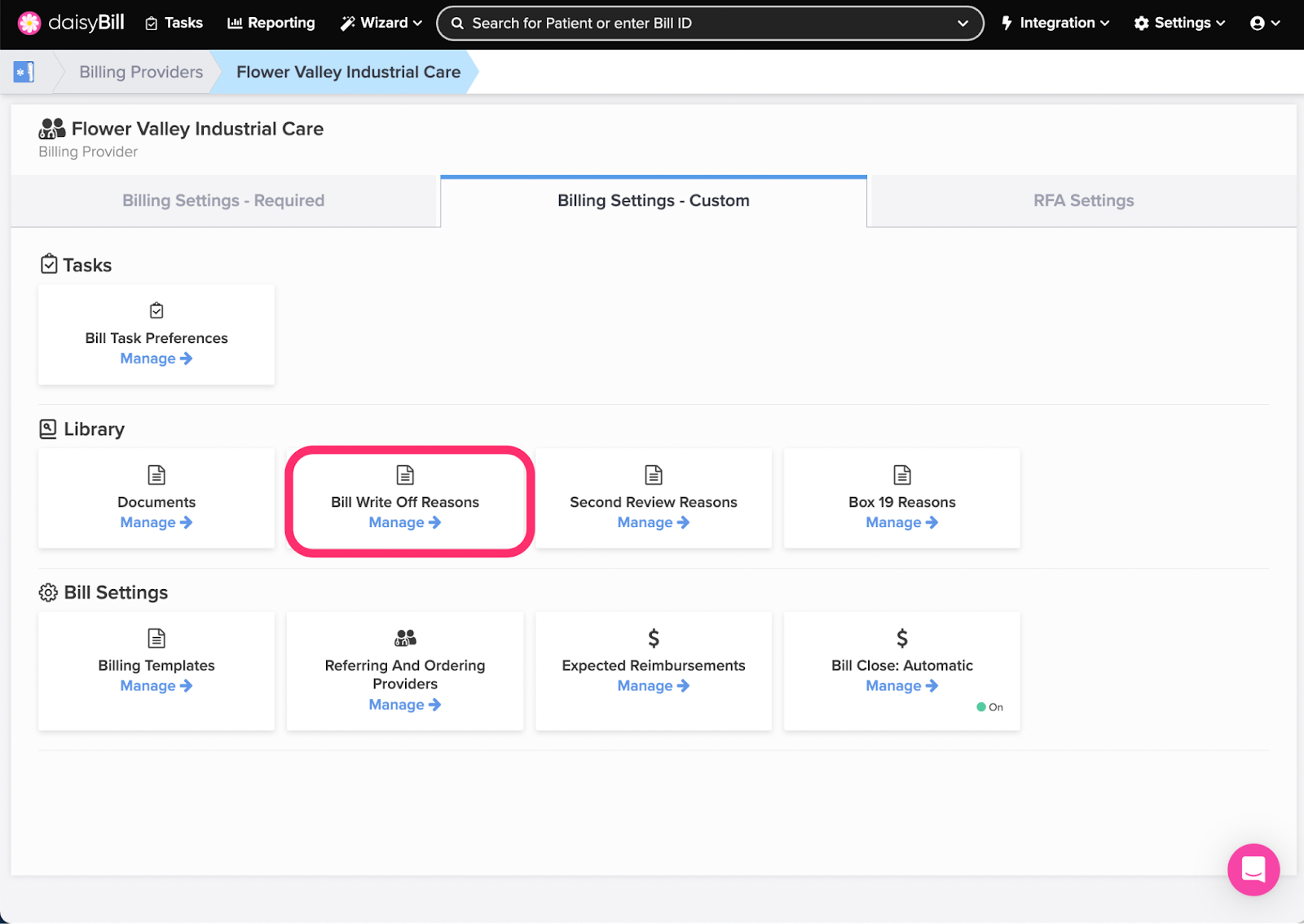Open the user account menu

(x=1265, y=23)
